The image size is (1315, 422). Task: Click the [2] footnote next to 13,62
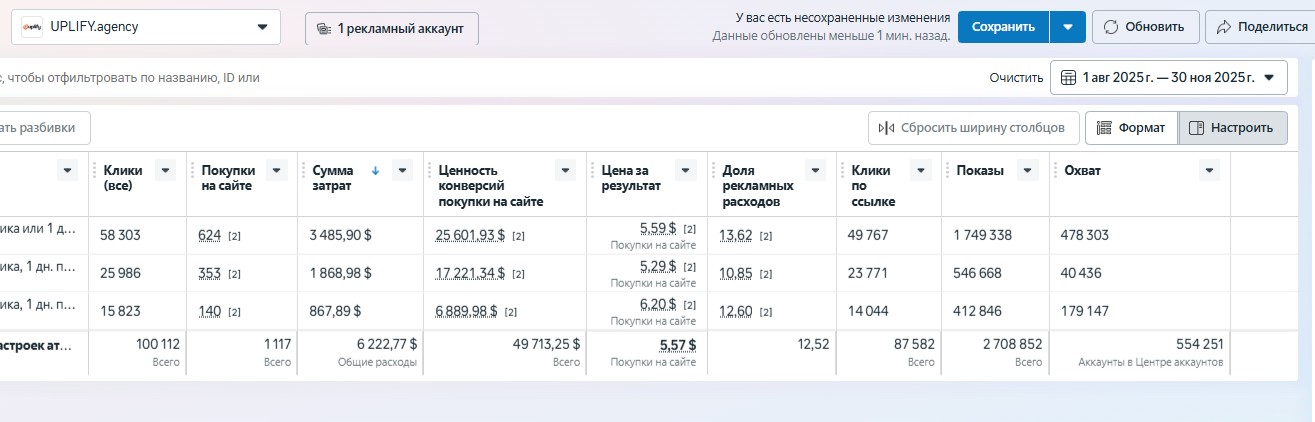[766, 236]
